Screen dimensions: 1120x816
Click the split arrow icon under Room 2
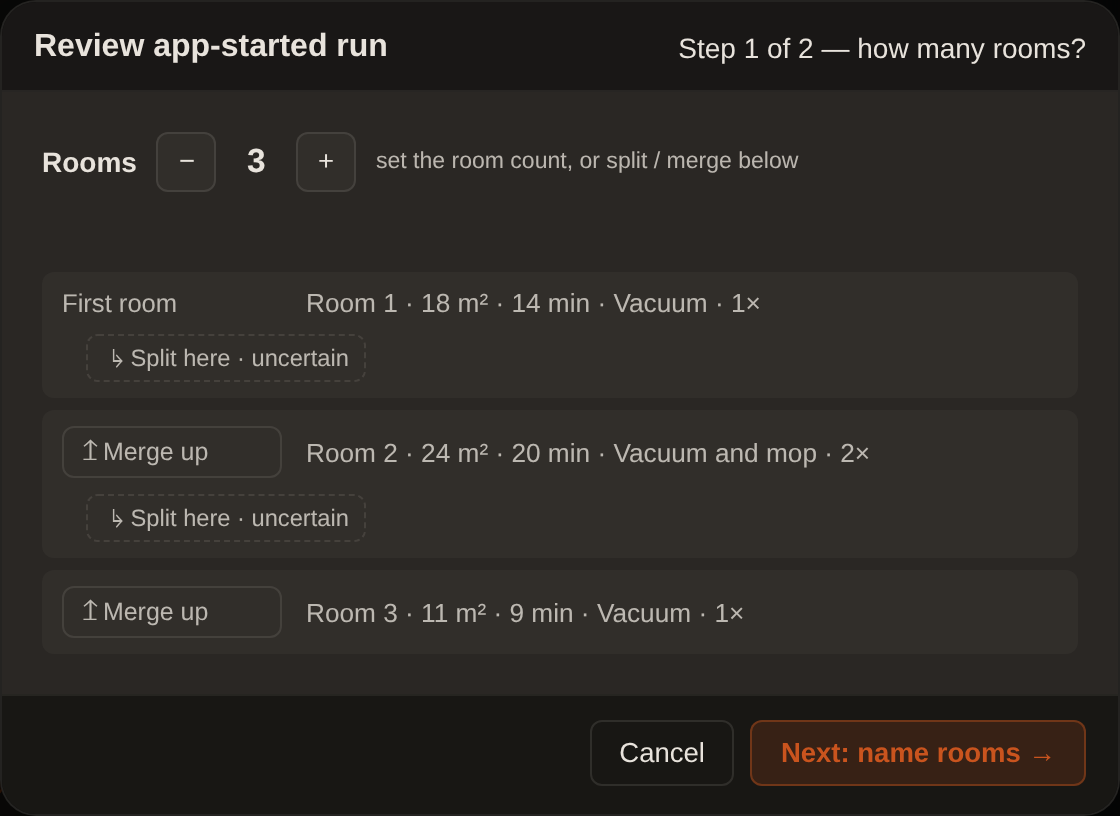click(x=117, y=519)
